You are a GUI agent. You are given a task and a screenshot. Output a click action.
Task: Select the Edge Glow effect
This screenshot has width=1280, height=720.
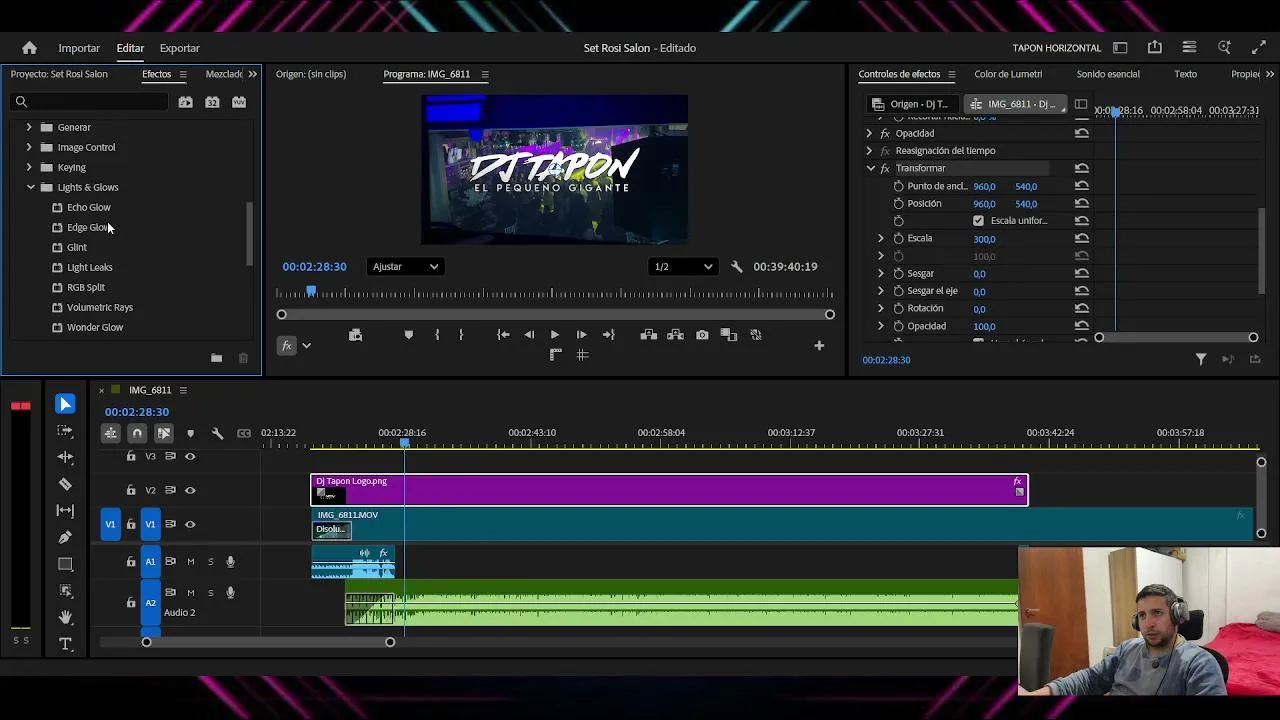pos(88,228)
